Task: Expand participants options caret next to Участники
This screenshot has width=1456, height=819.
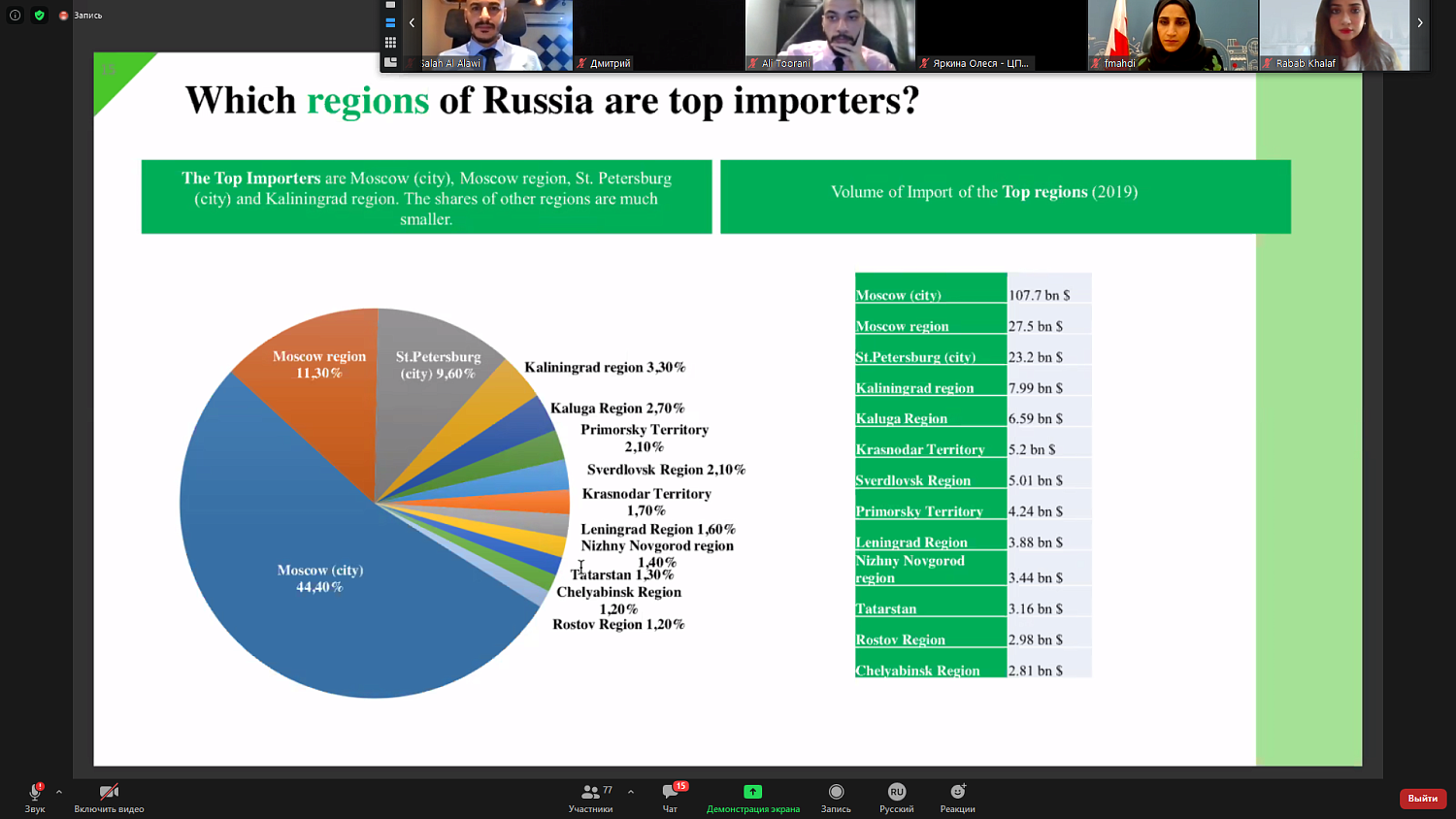Action: 631,792
